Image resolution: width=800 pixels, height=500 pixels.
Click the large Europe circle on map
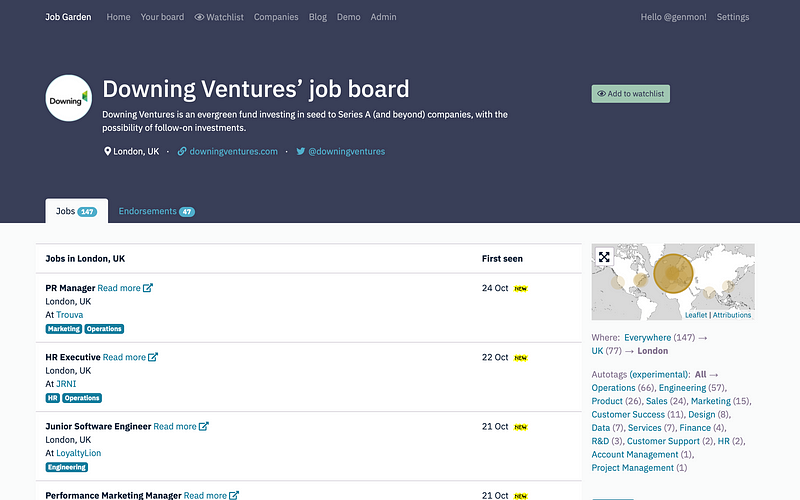[673, 273]
